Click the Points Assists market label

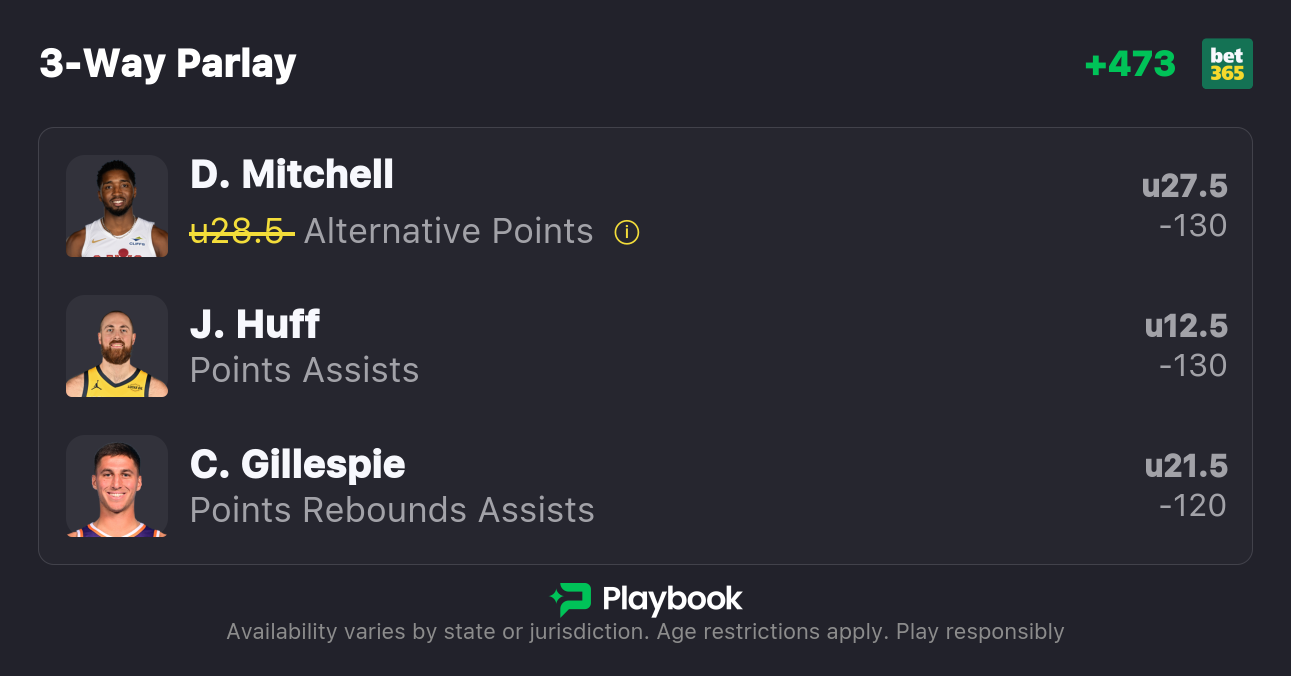coord(304,370)
